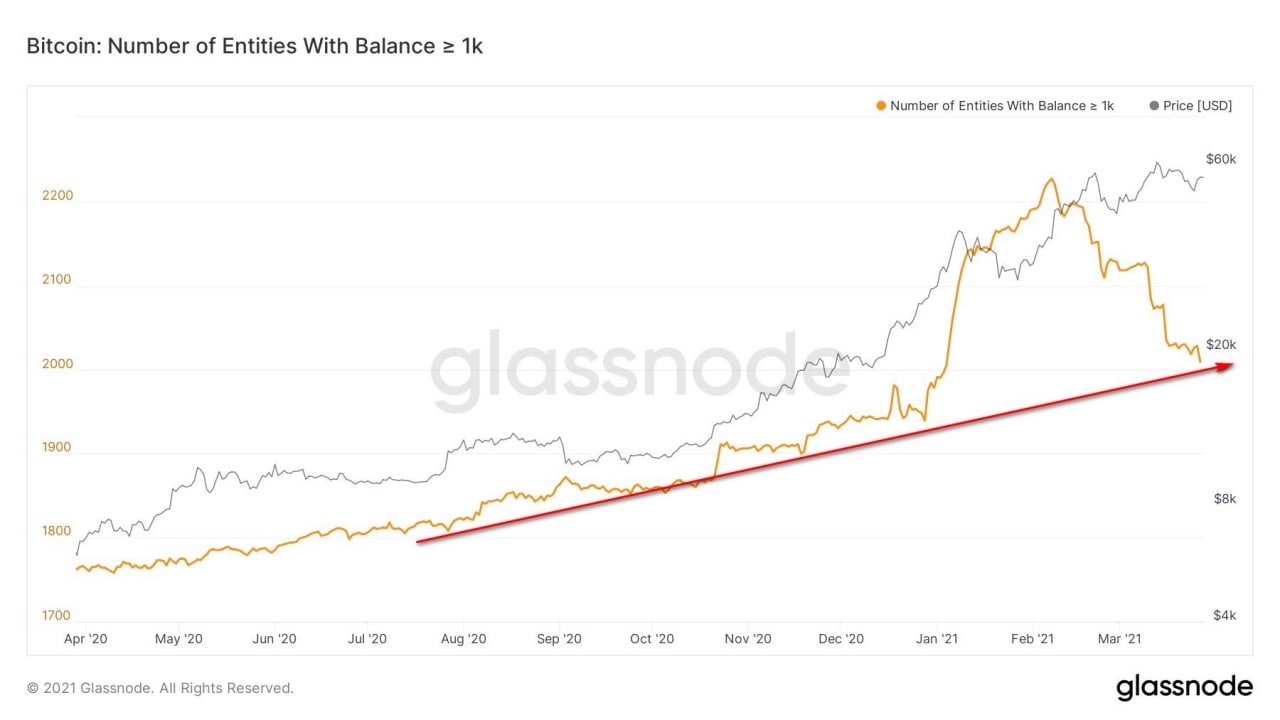The height and width of the screenshot is (720, 1280).
Task: Select the Apr '20 x-axis label
Action: pyautogui.click(x=85, y=639)
